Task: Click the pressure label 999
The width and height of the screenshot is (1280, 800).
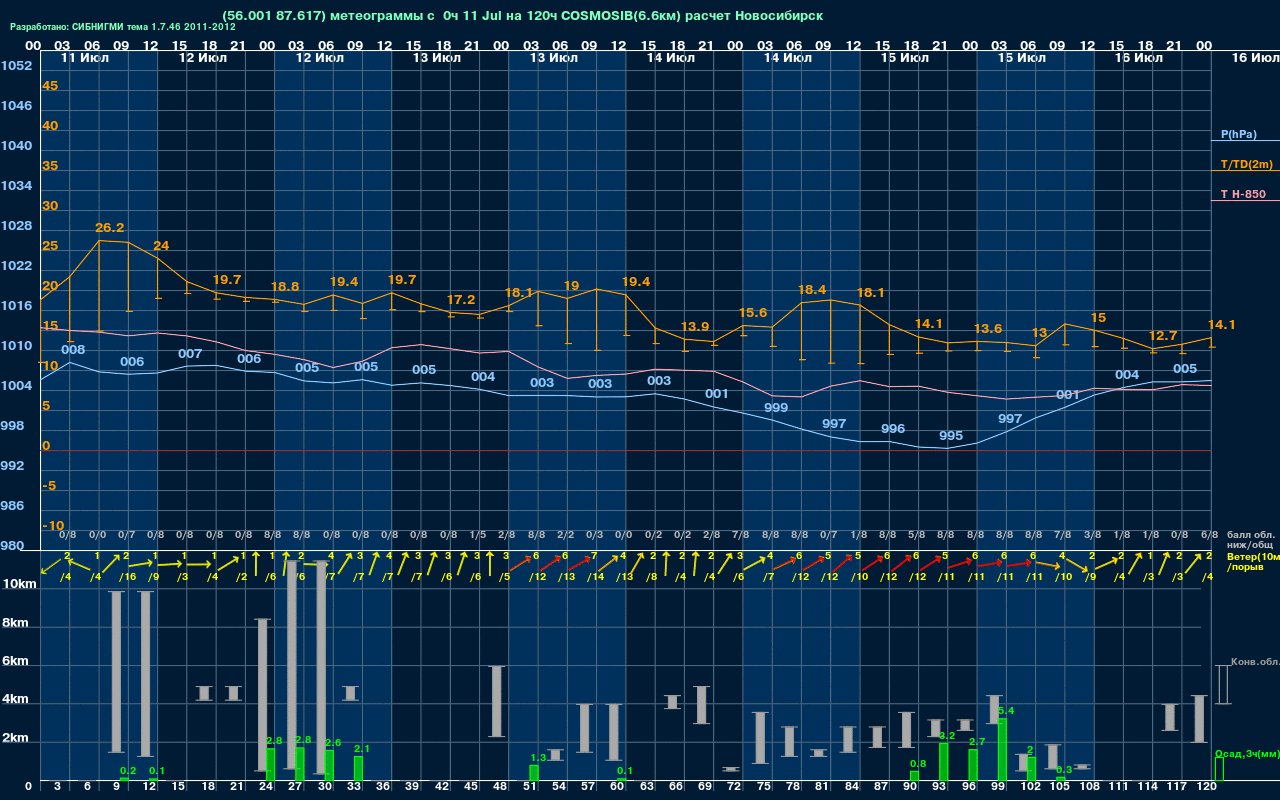Action: [x=776, y=408]
